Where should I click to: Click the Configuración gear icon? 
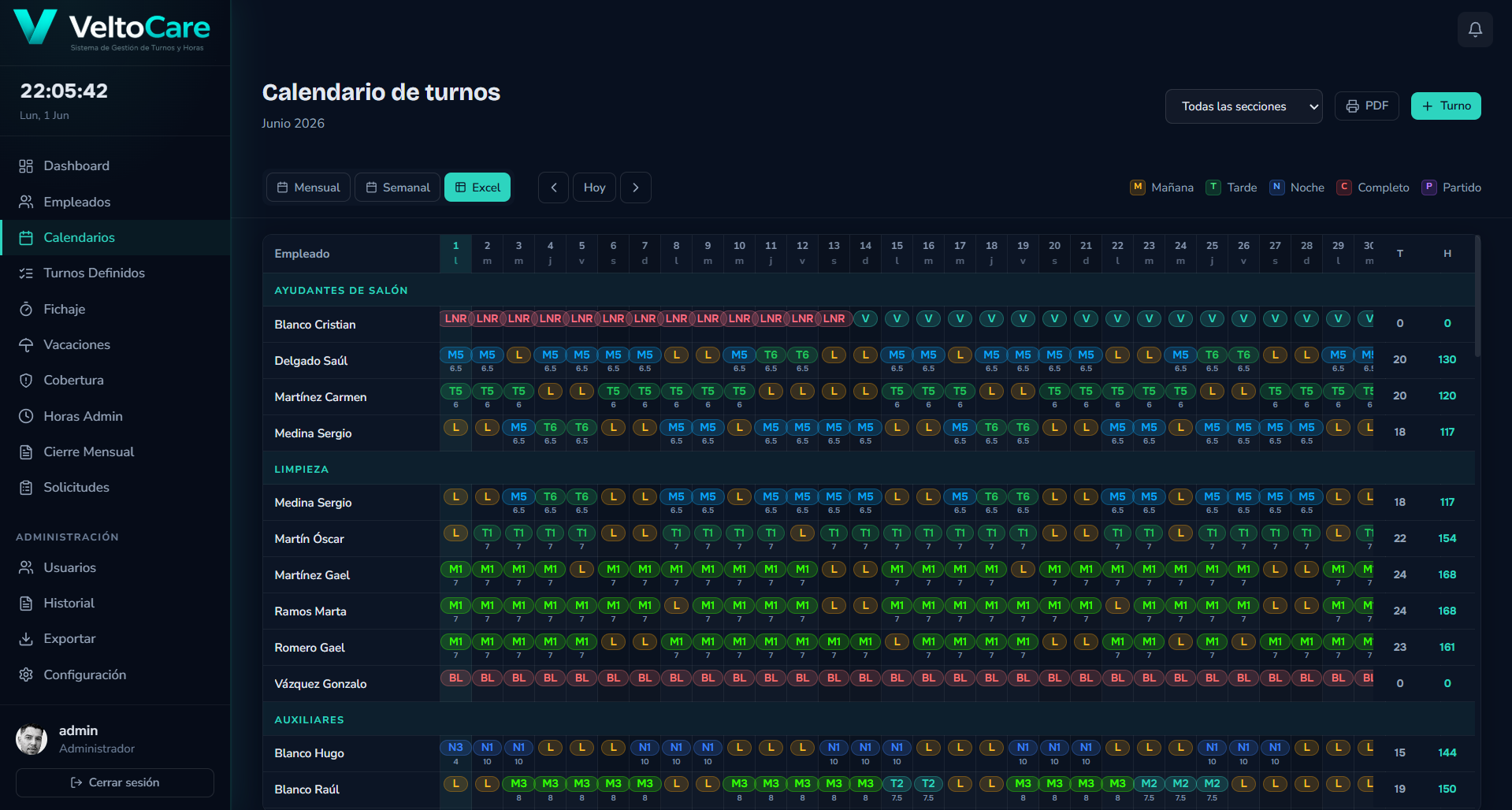tap(26, 675)
